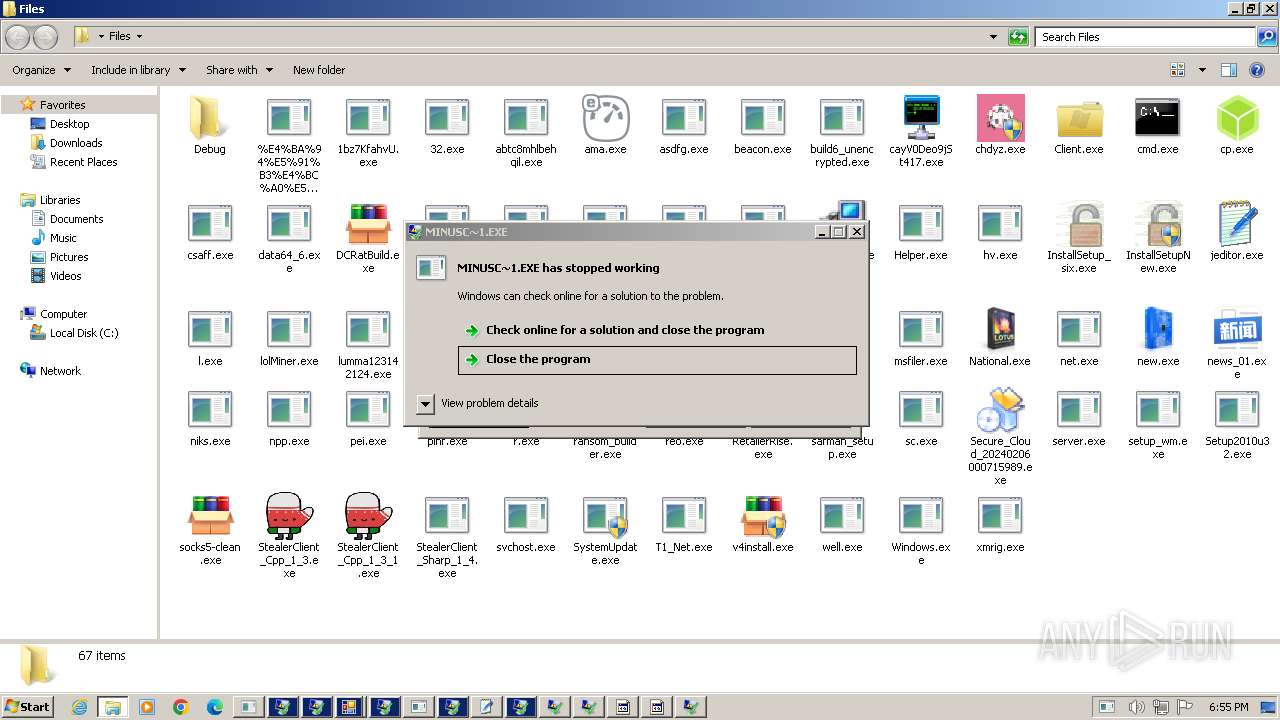
Task: Select the socks5-clean.exe archive icon
Action: point(210,516)
